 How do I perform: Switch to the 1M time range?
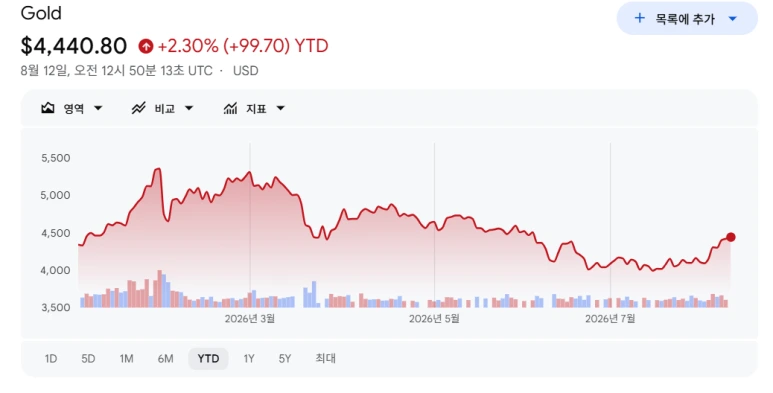coord(126,358)
